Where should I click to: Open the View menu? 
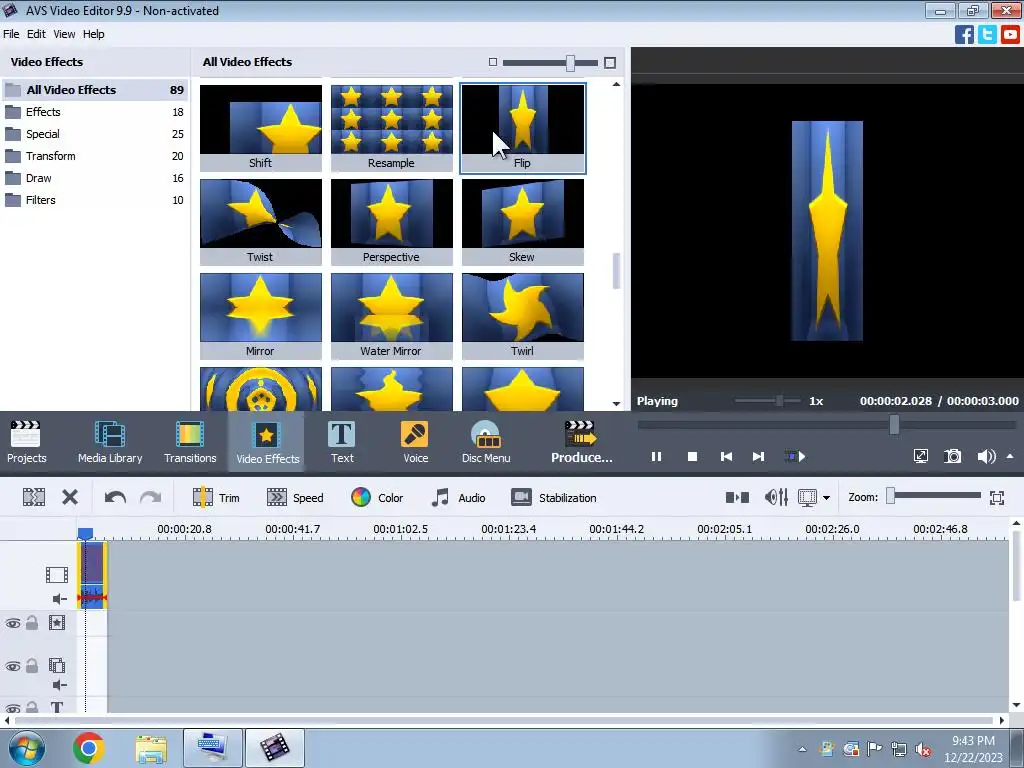coord(64,34)
